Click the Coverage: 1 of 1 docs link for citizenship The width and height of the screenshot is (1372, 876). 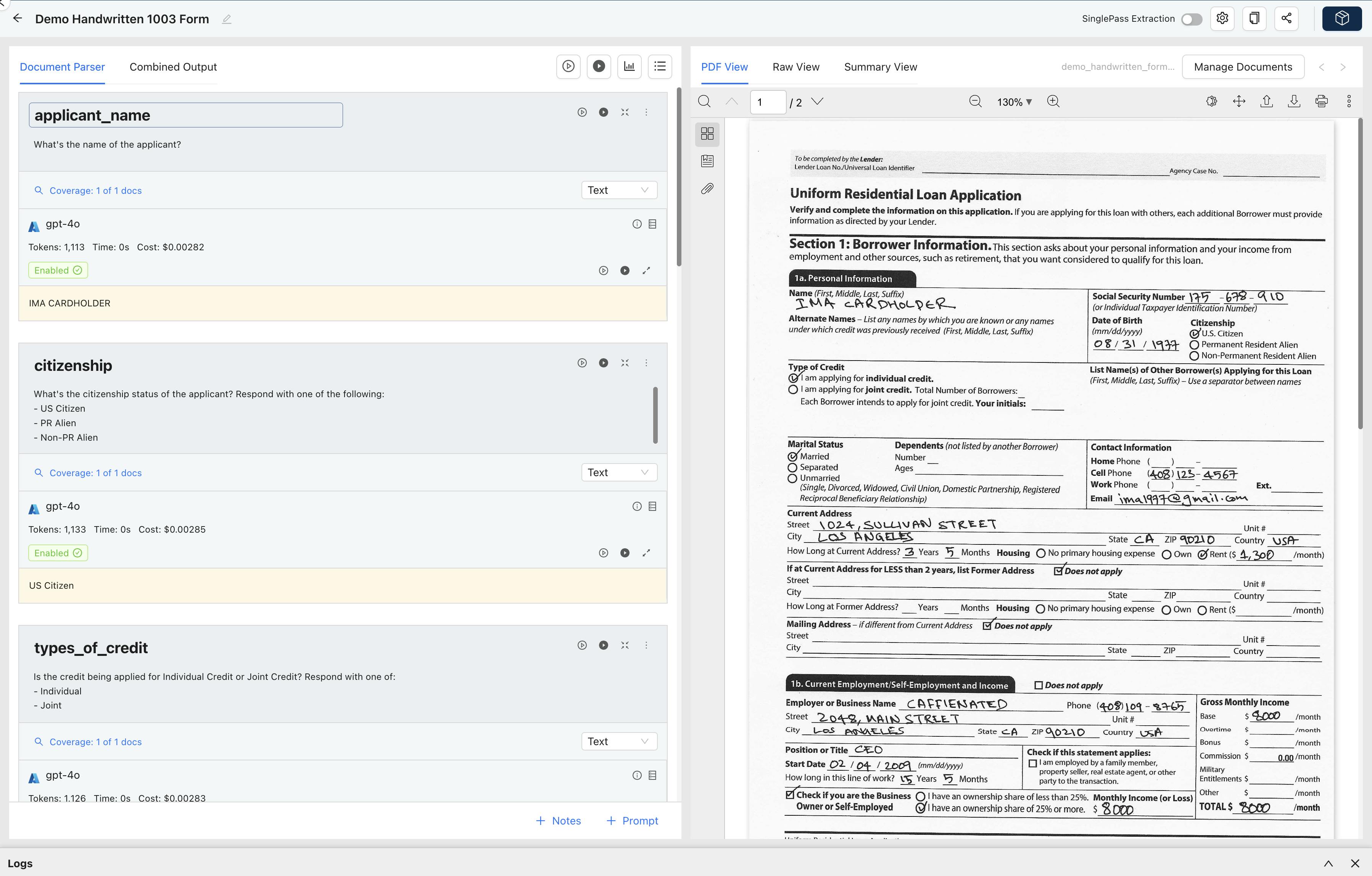(95, 473)
